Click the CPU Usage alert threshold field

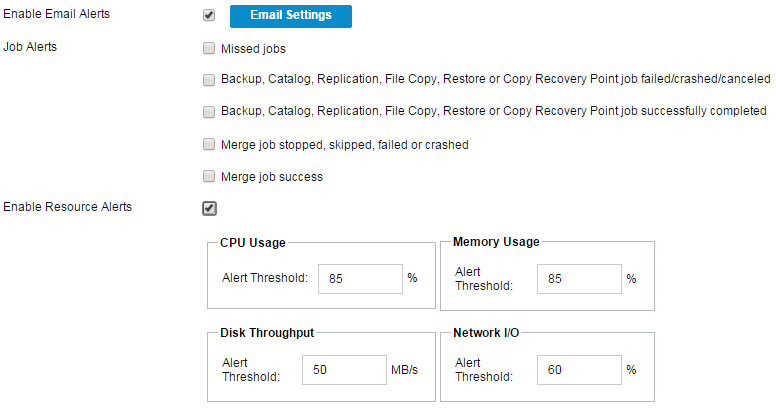click(360, 279)
